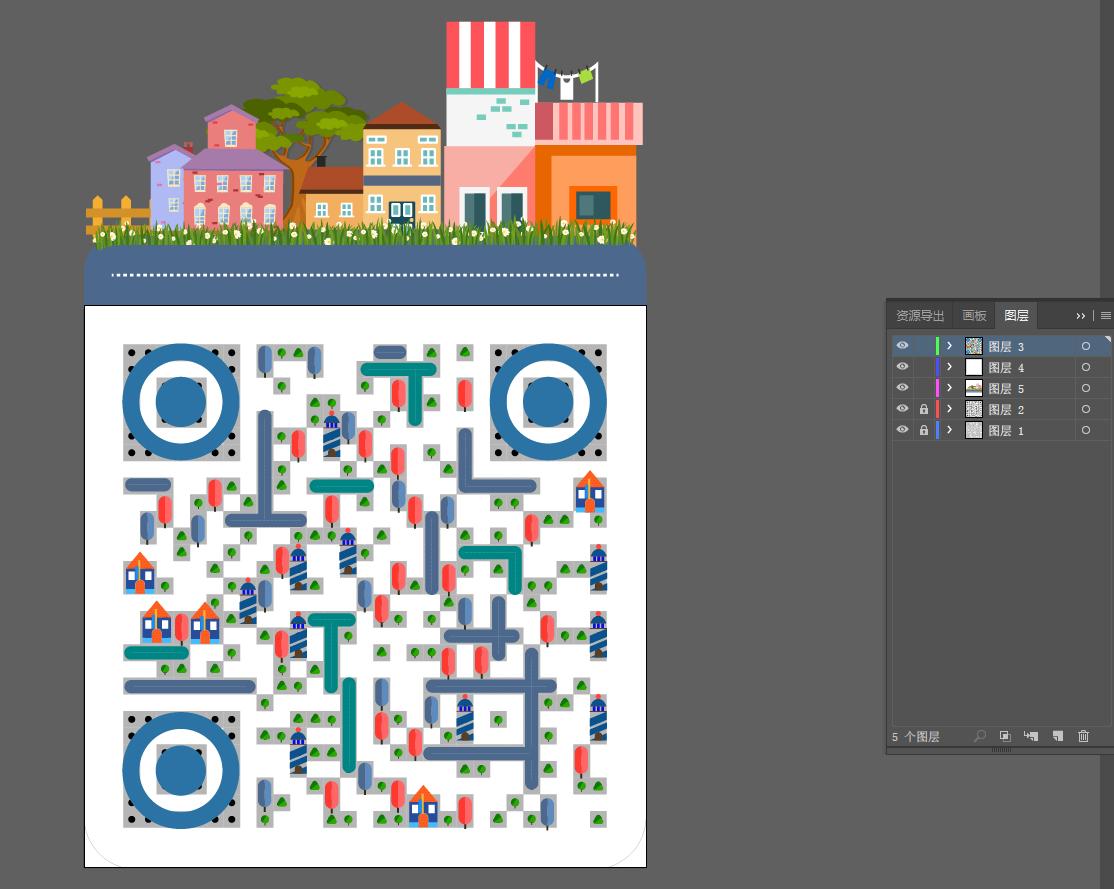1114x889 pixels.
Task: Click bottom-left blue QR finder circle
Action: [x=181, y=770]
